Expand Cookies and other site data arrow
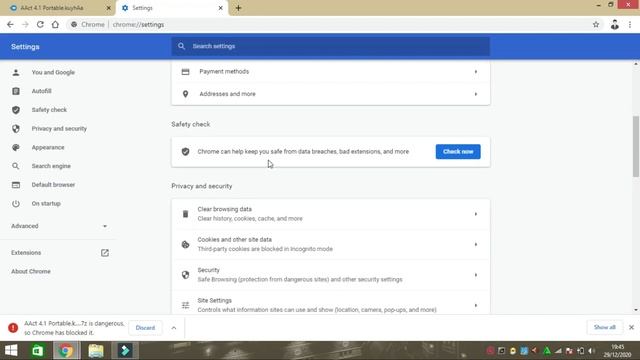This screenshot has width=640, height=360. pos(476,244)
